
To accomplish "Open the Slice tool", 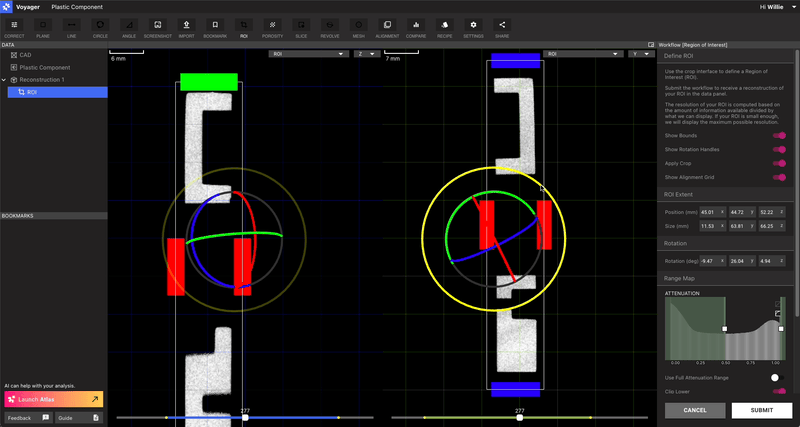I will (x=301, y=24).
